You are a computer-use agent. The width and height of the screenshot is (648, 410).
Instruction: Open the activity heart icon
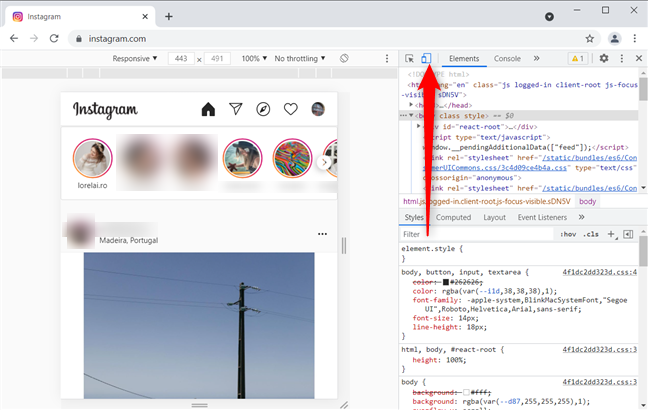tap(291, 109)
